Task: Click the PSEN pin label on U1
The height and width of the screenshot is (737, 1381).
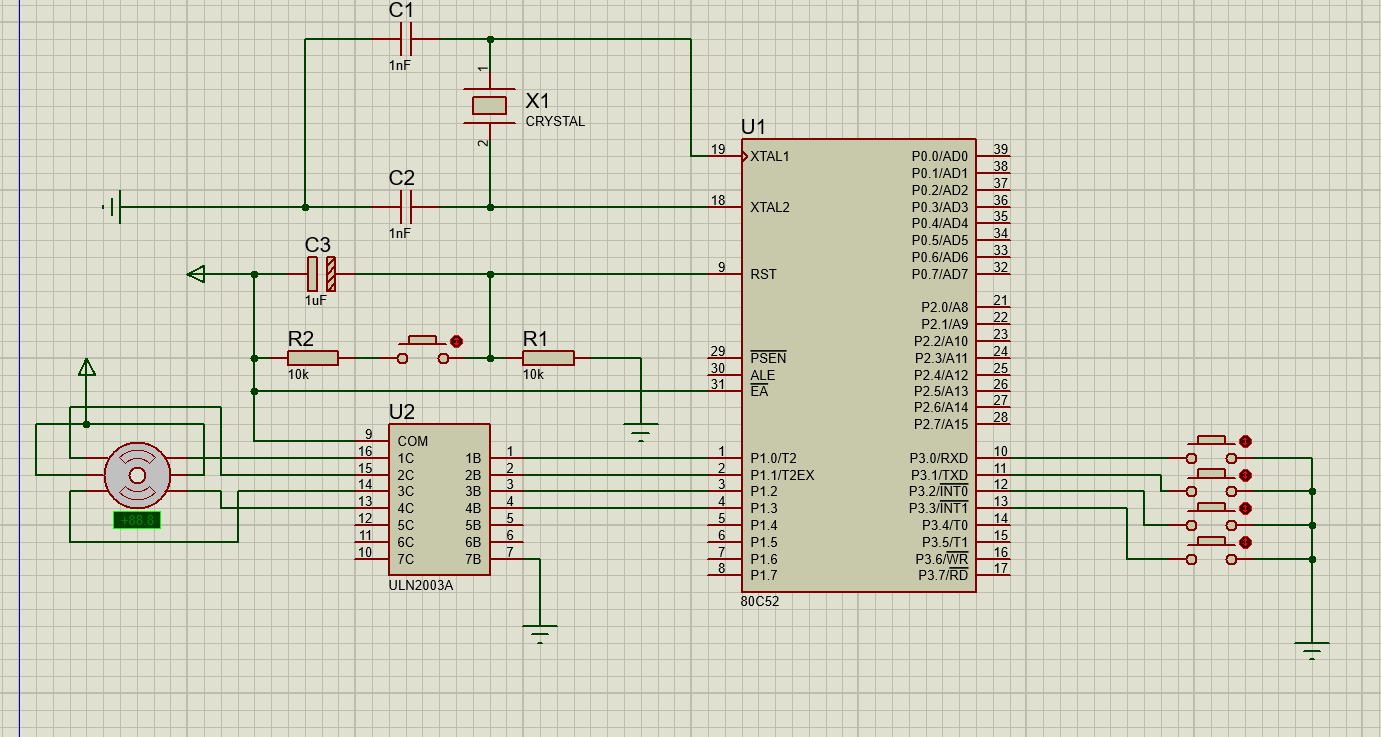Action: click(768, 358)
